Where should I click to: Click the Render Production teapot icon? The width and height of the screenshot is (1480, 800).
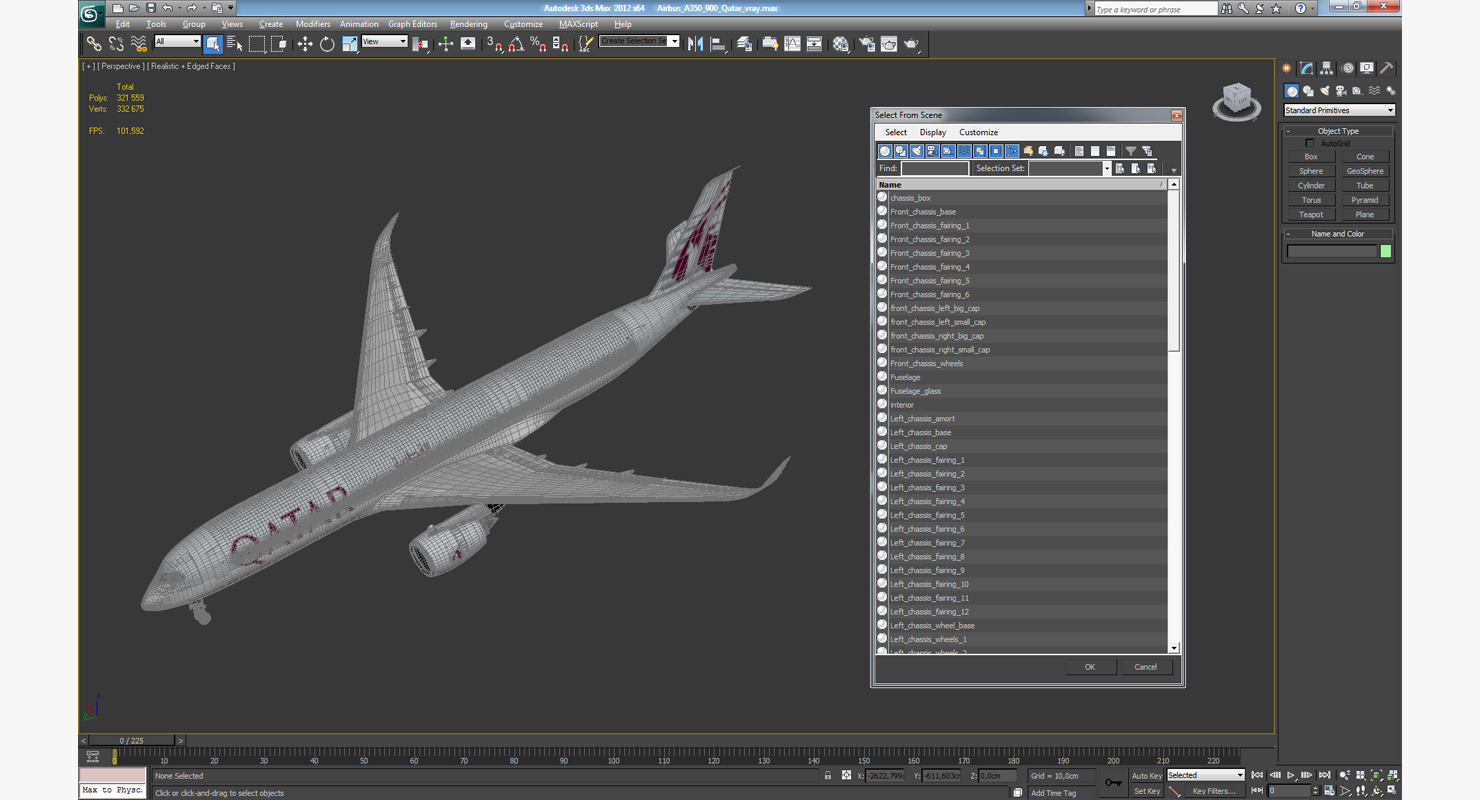pyautogui.click(x=912, y=44)
